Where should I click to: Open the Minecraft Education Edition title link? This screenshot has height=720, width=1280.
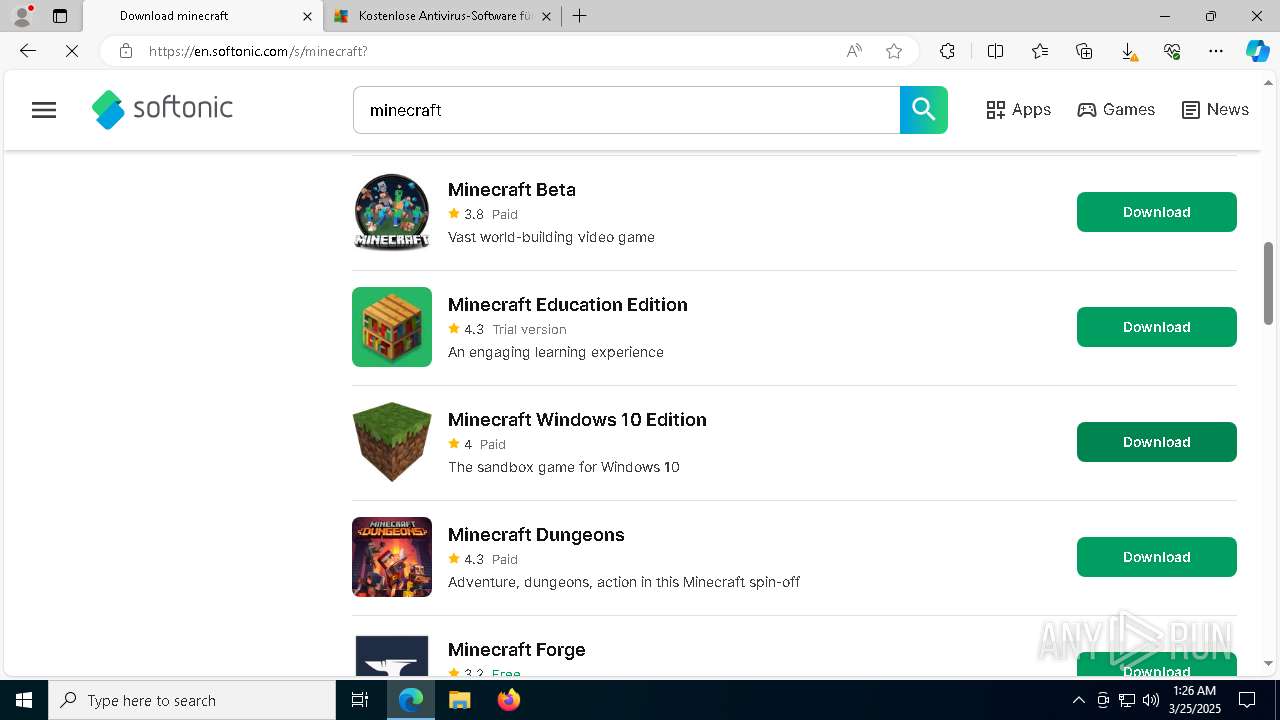click(x=568, y=305)
